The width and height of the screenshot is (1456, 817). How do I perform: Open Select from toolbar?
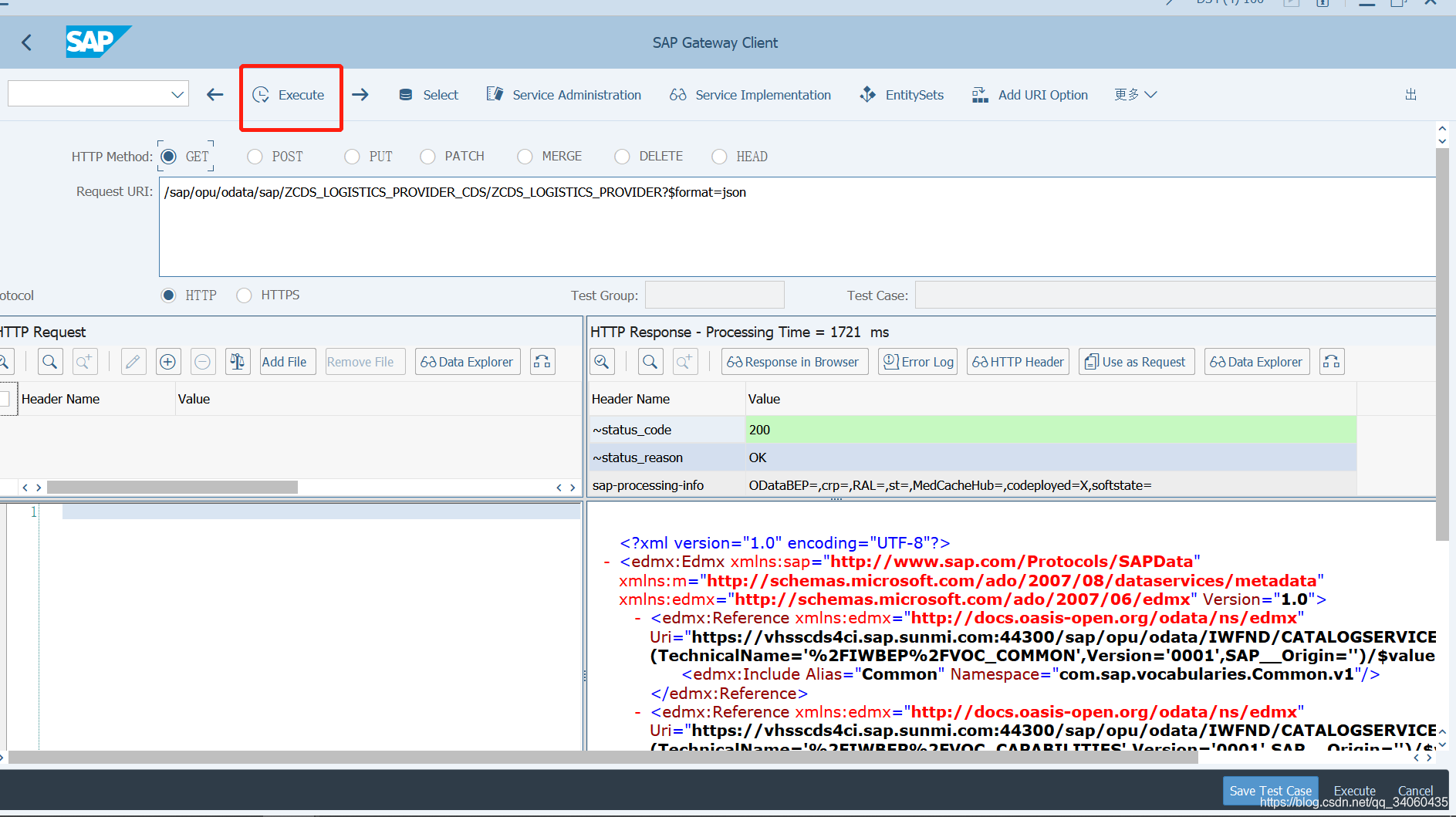click(x=428, y=95)
